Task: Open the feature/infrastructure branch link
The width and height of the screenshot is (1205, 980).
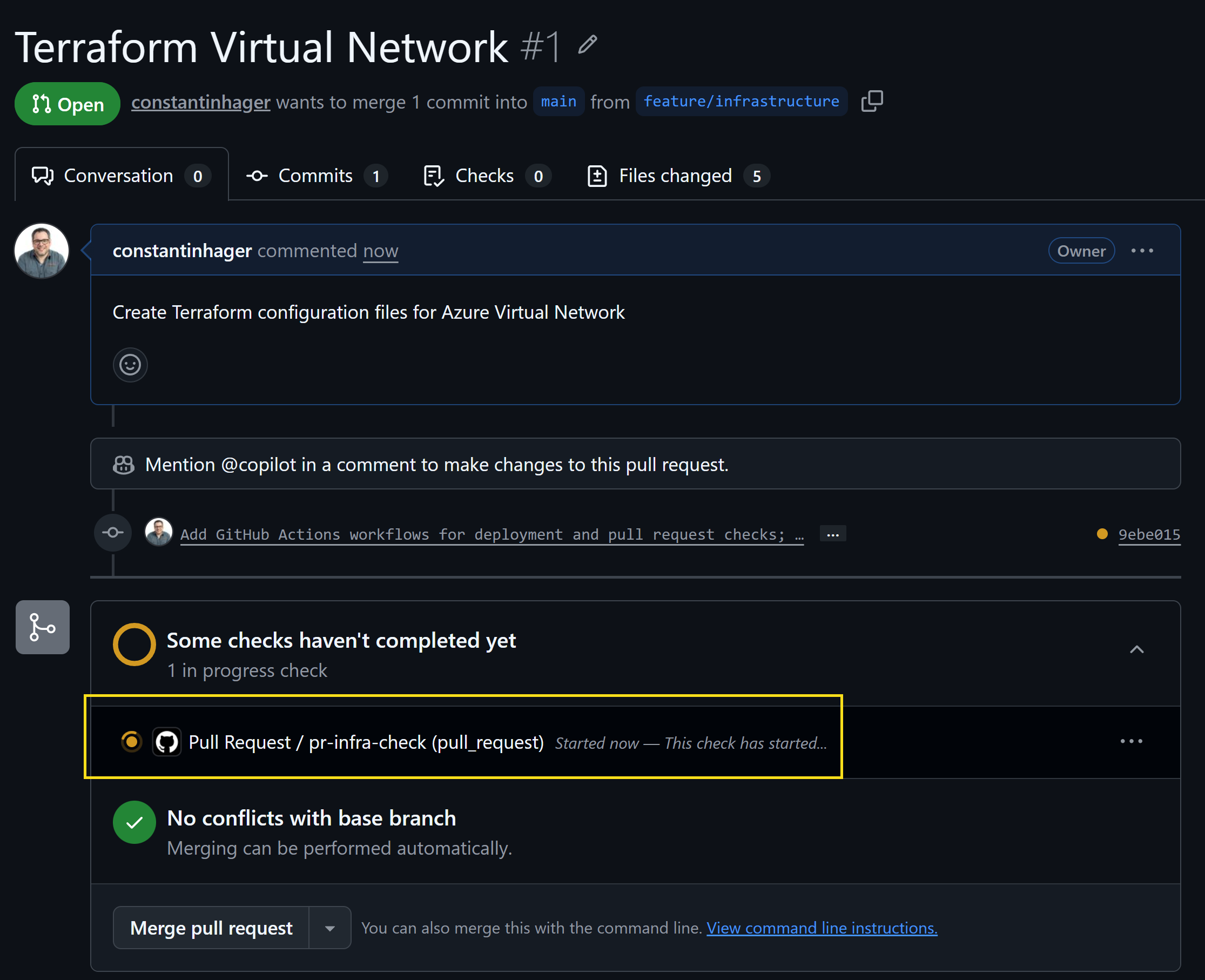Action: coord(741,102)
